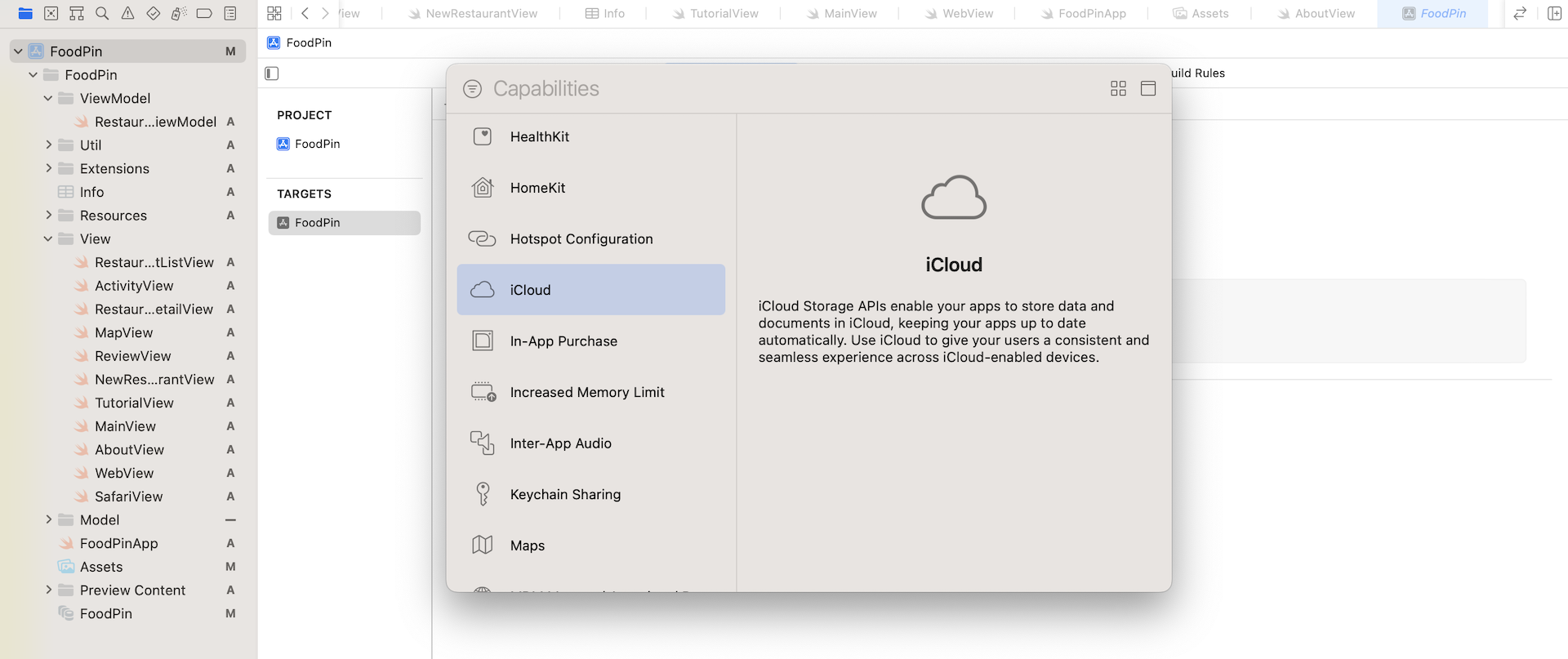Open the Source Control navigator icon
The image size is (1568, 659).
tap(51, 13)
